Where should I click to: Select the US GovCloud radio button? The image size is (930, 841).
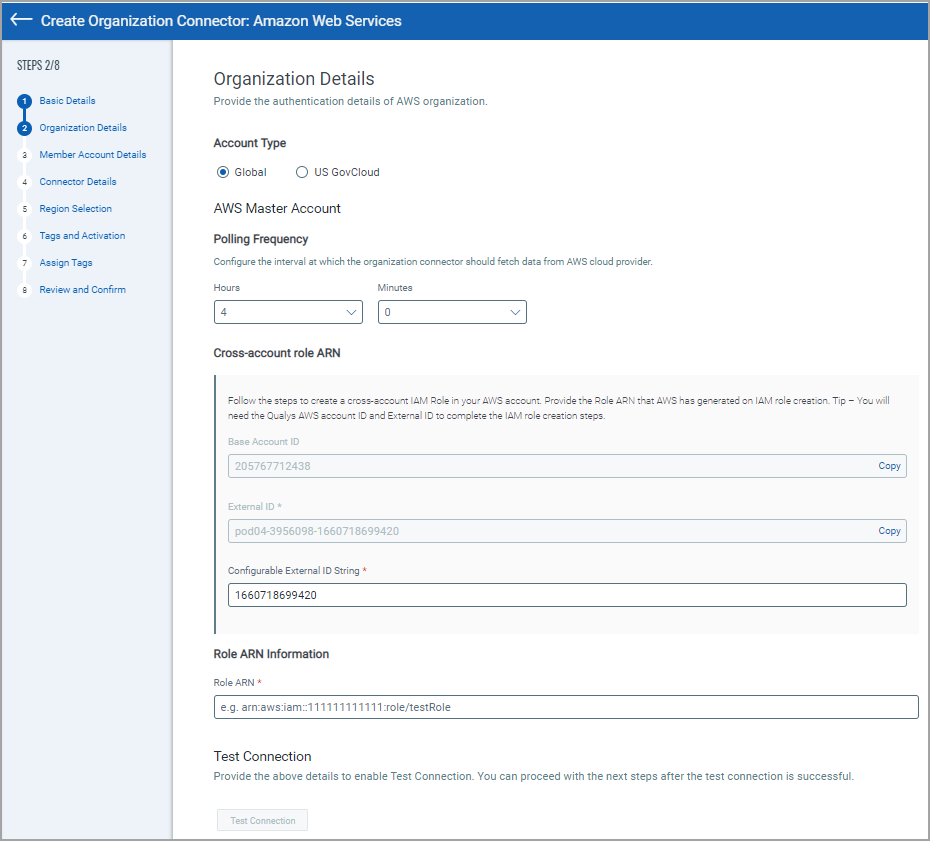(303, 172)
